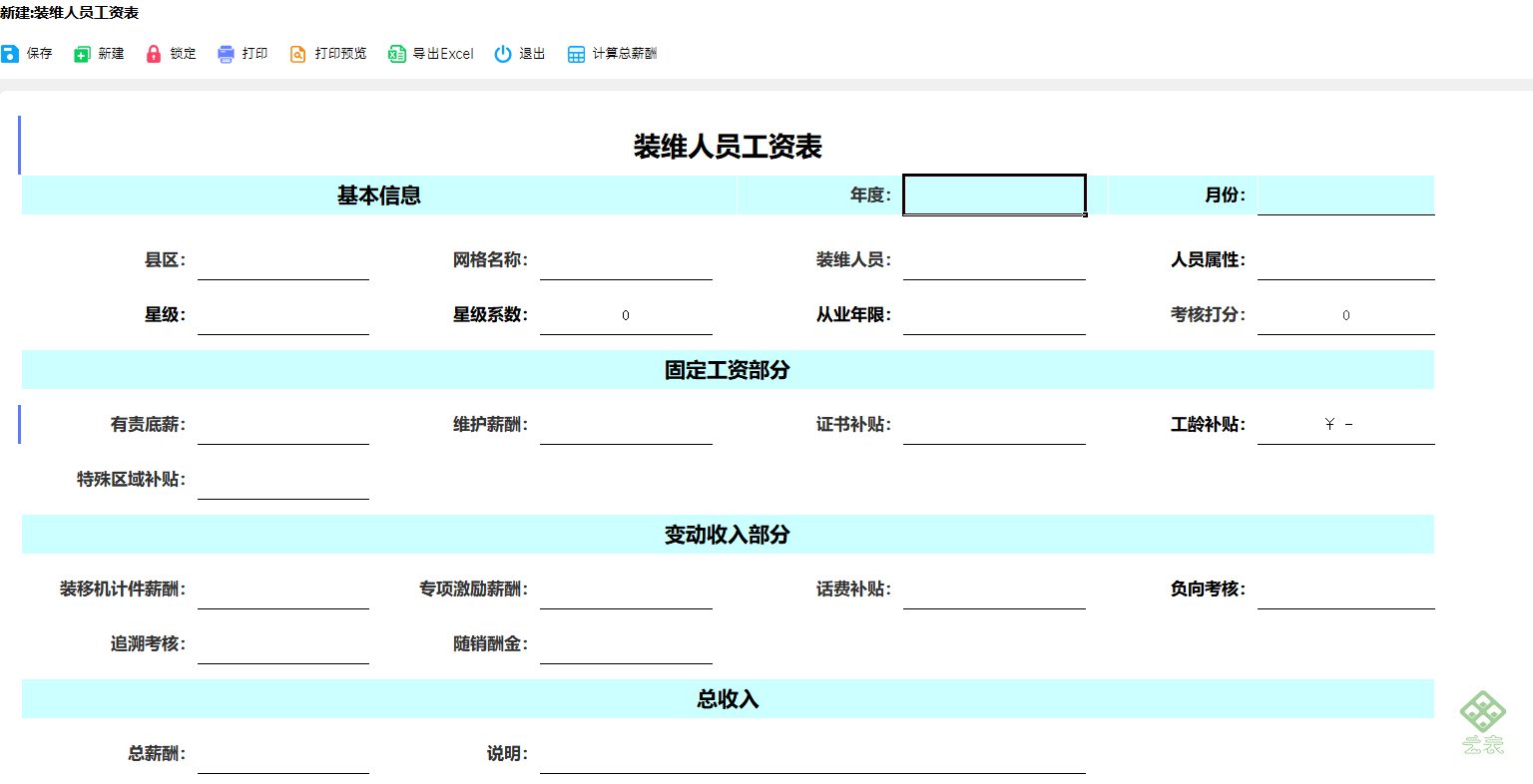This screenshot has width=1533, height=784.
Task: Click into the 装移机计件薪酬 field
Action: pos(283,588)
